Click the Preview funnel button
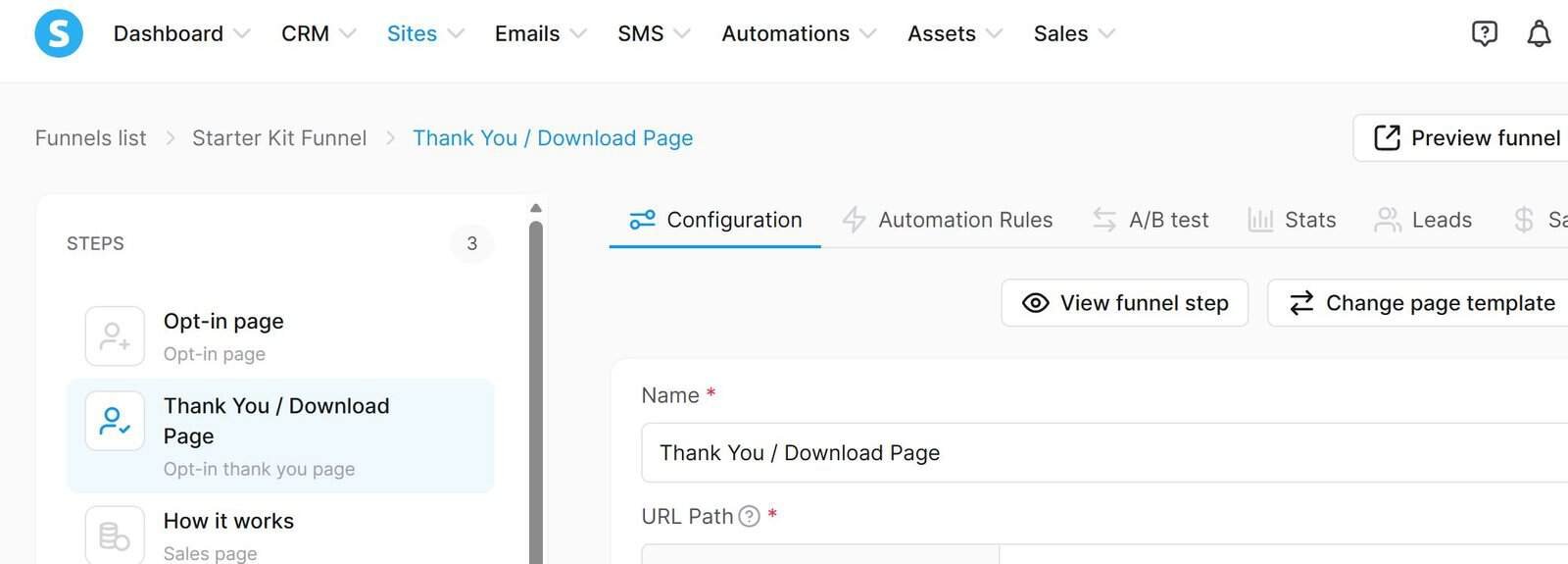Screen dimensions: 1568x564 [1461, 137]
